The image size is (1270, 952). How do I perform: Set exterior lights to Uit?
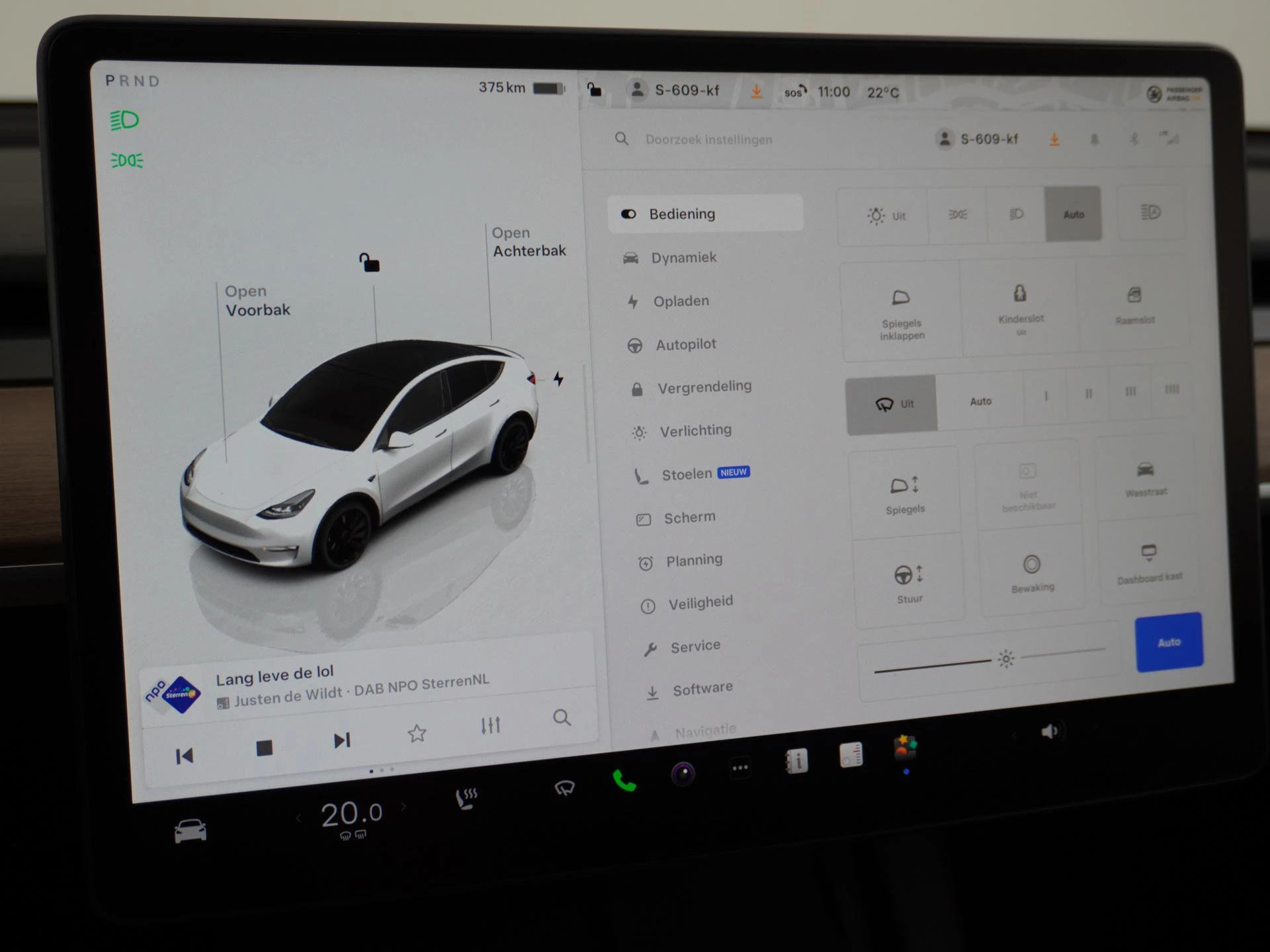(x=884, y=216)
